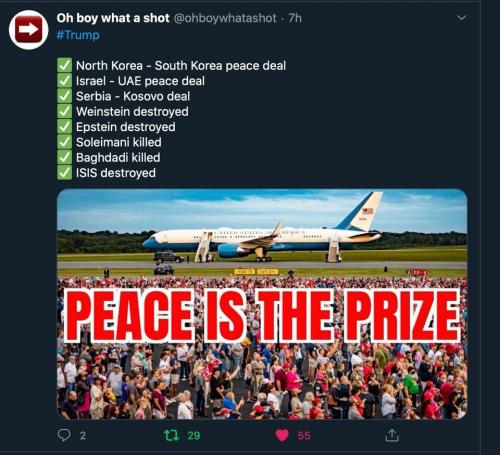Click checkmark beside Serbia - Kosovo deal
The image size is (500, 455).
[64, 96]
